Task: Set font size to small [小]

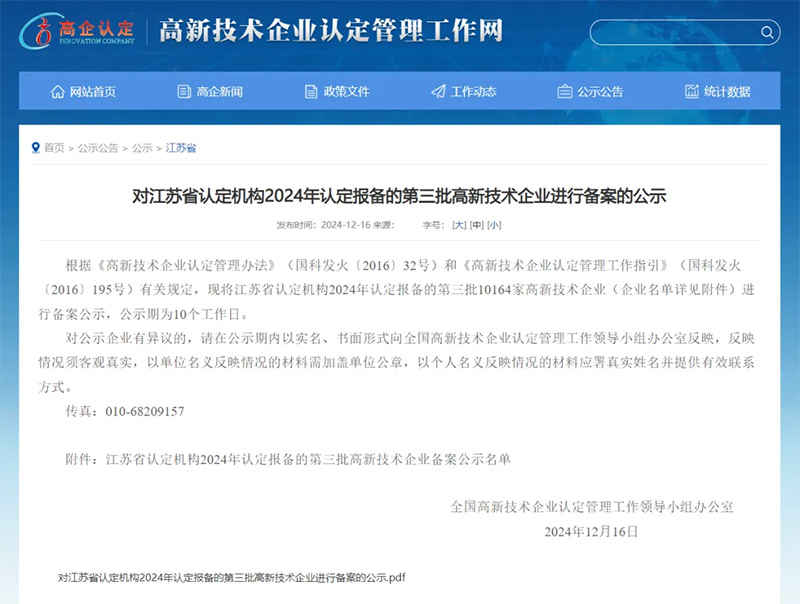Action: tap(494, 225)
